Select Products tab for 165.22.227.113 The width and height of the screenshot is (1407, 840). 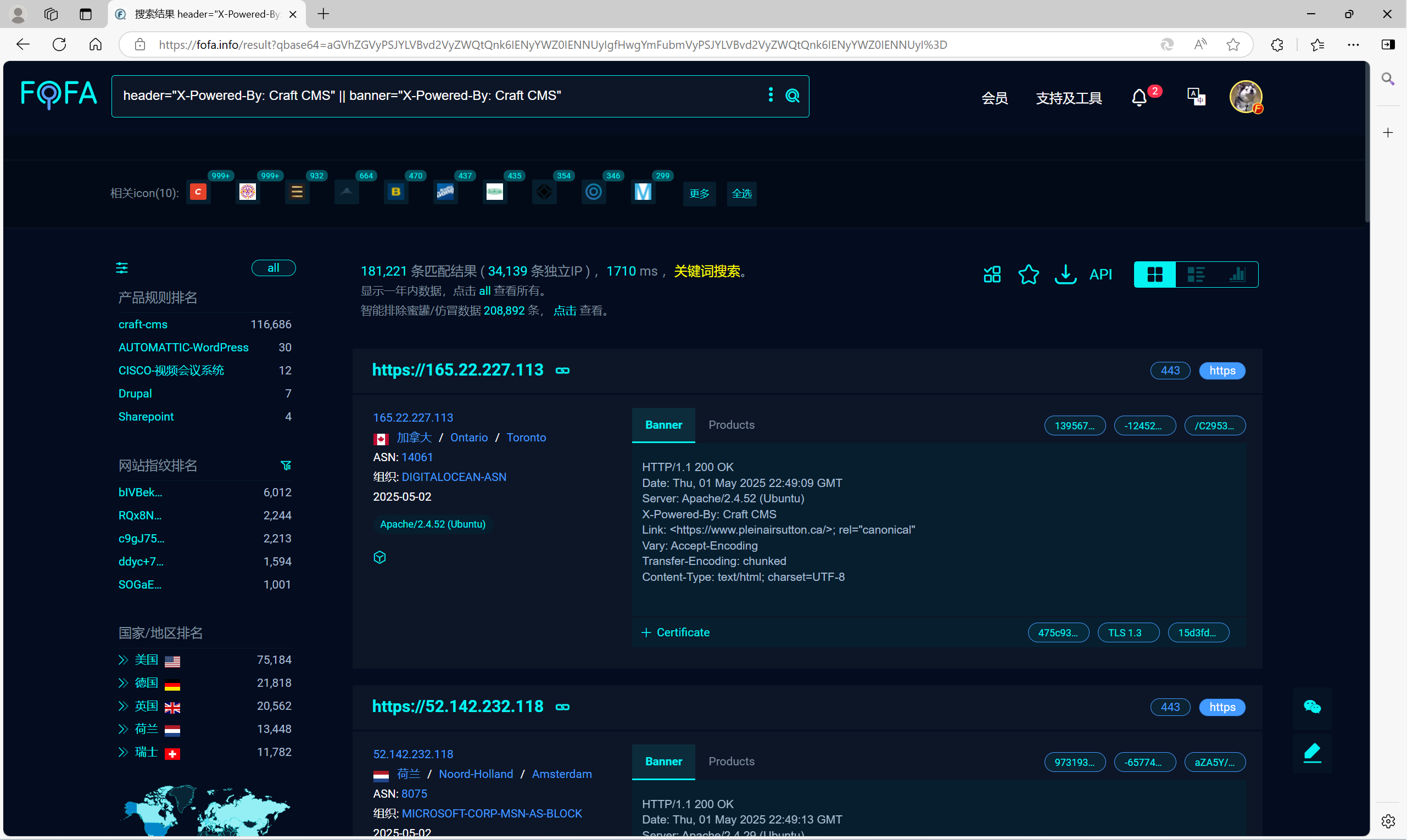coord(732,425)
